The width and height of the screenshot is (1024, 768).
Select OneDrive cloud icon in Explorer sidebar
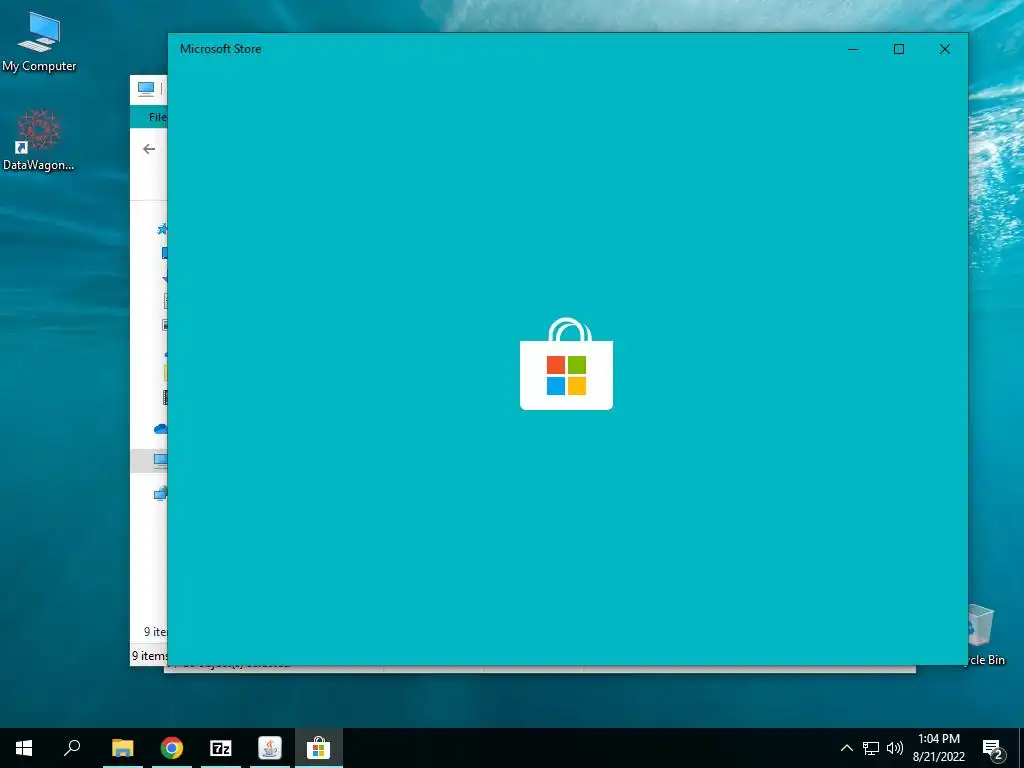(x=161, y=429)
